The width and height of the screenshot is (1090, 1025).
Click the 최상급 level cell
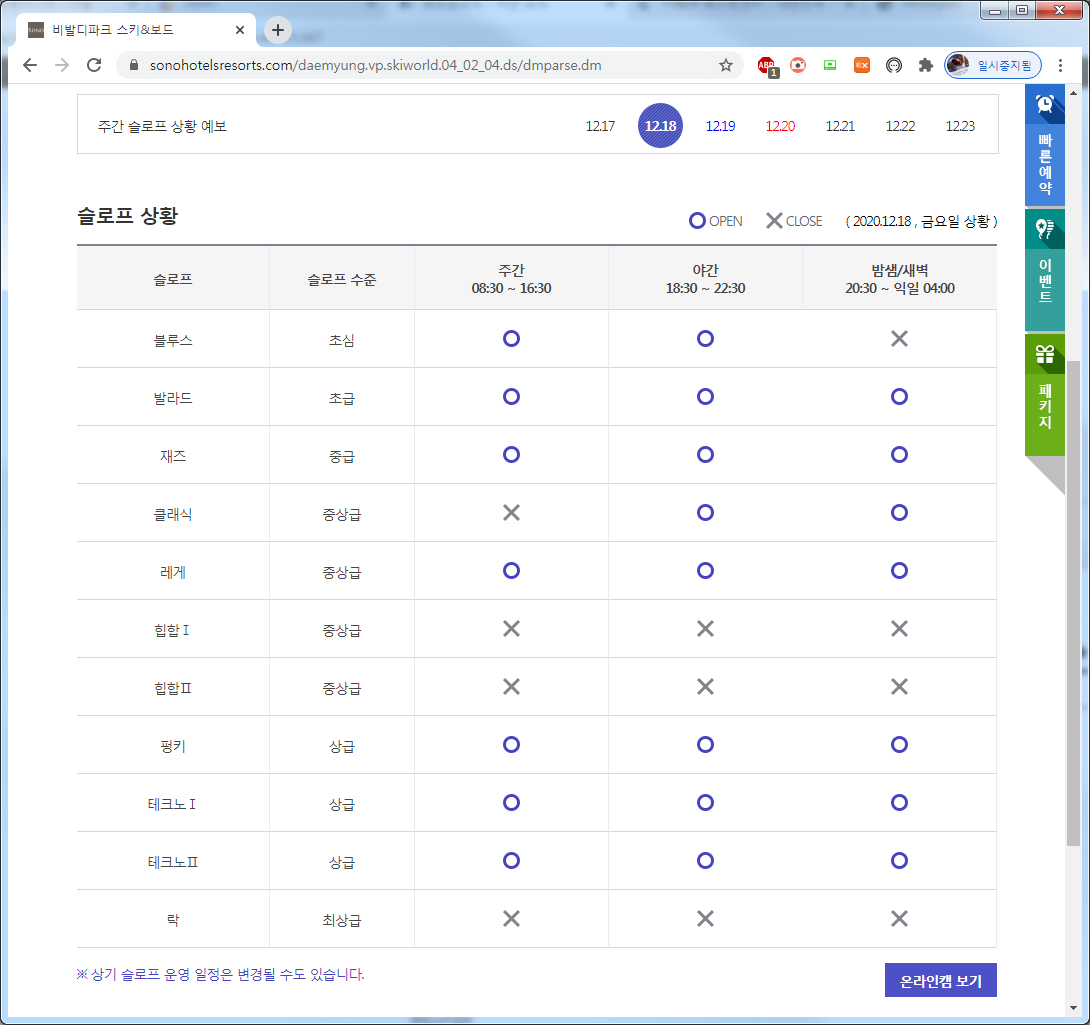tap(342, 920)
